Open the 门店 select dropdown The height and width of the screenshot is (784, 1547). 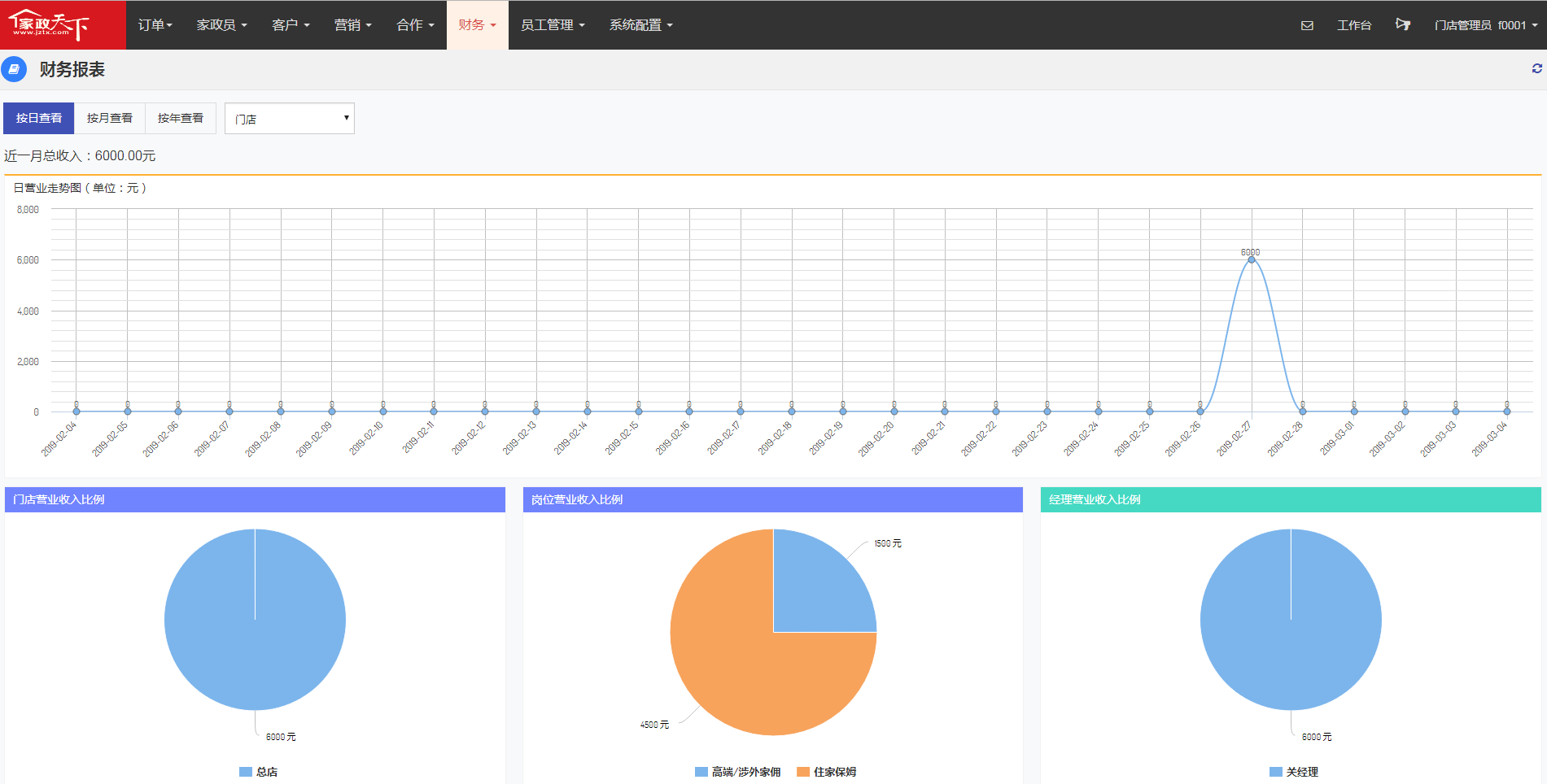coord(290,119)
